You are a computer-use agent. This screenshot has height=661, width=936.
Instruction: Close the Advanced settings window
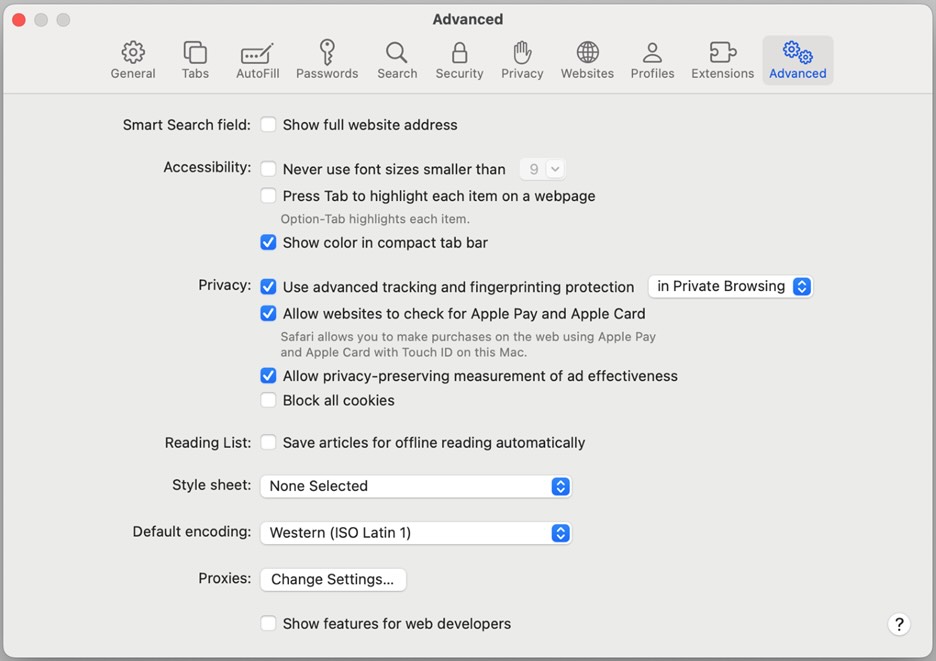coord(19,20)
